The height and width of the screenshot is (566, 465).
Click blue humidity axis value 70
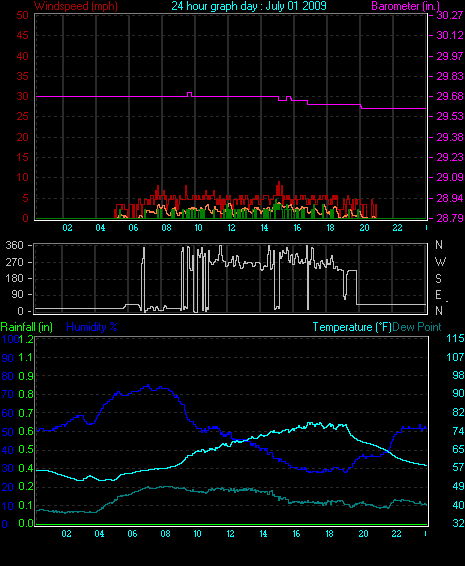8,395
